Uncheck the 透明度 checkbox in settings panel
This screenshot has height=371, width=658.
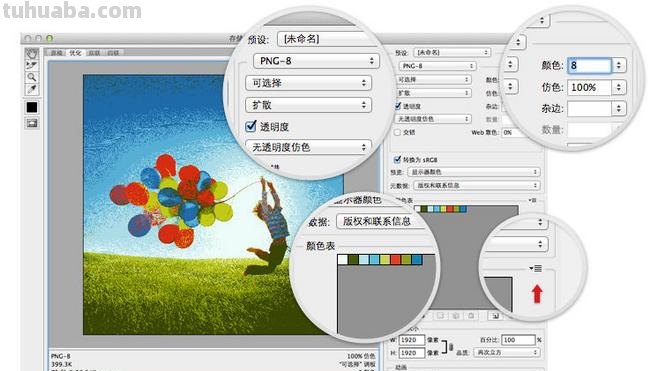pos(398,106)
